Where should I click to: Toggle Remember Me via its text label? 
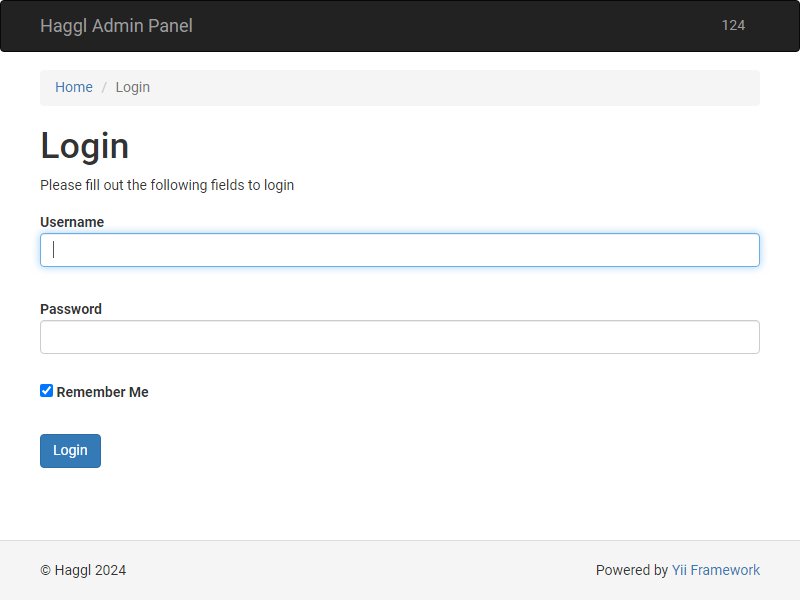(x=103, y=392)
